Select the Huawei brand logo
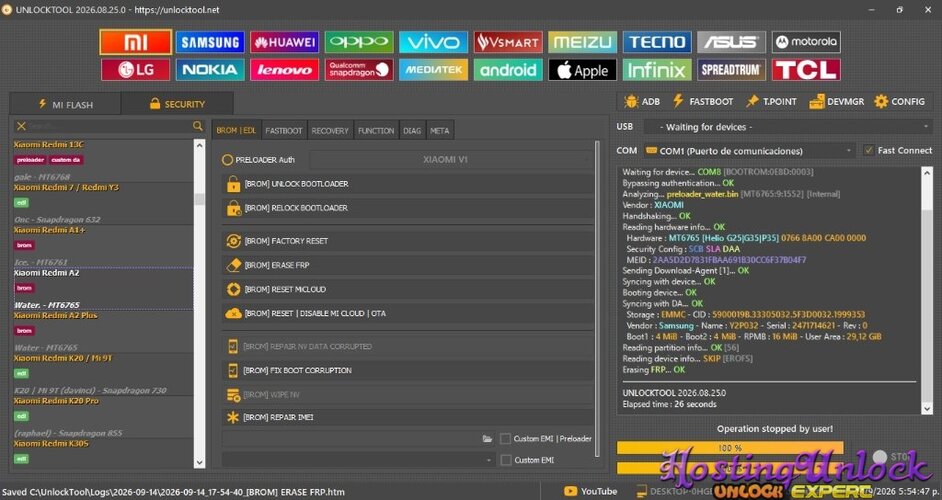The width and height of the screenshot is (942, 500). (x=284, y=42)
